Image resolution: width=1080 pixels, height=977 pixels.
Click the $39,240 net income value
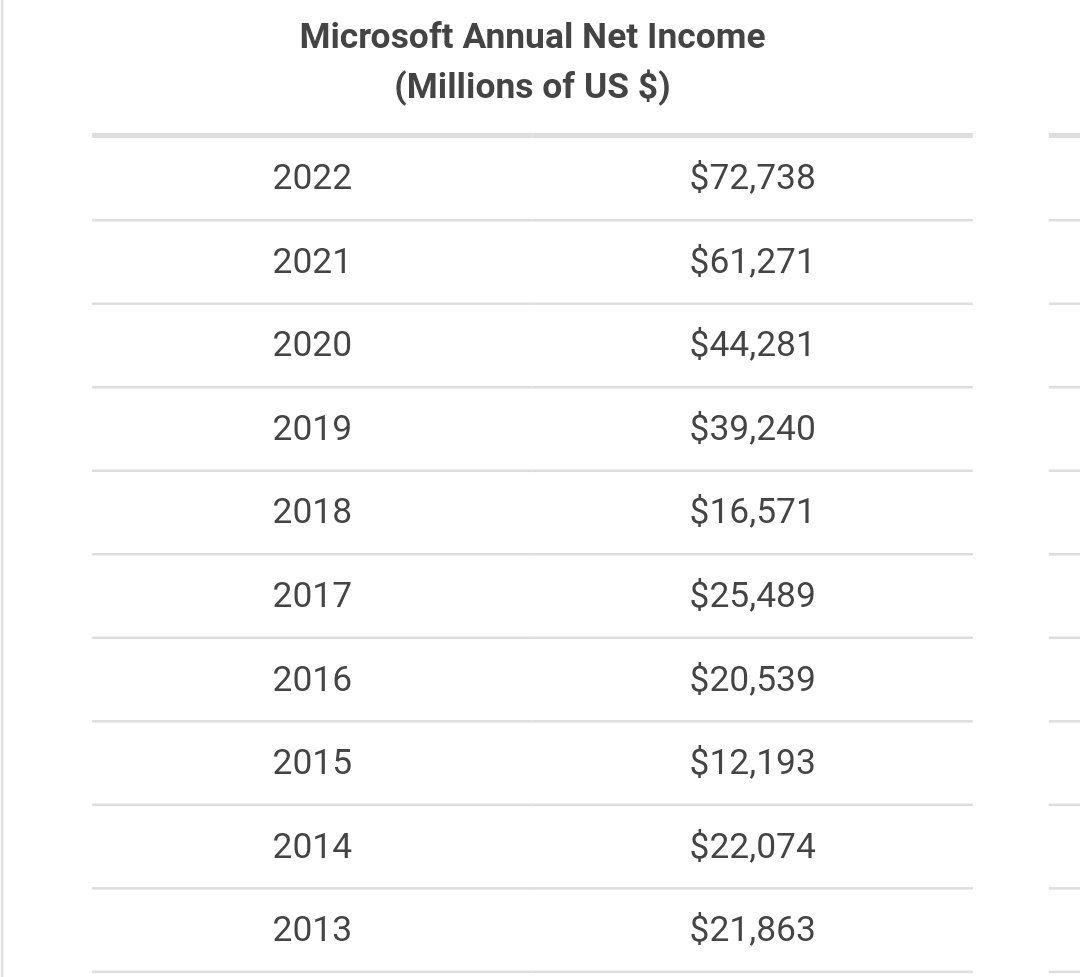[x=752, y=429]
